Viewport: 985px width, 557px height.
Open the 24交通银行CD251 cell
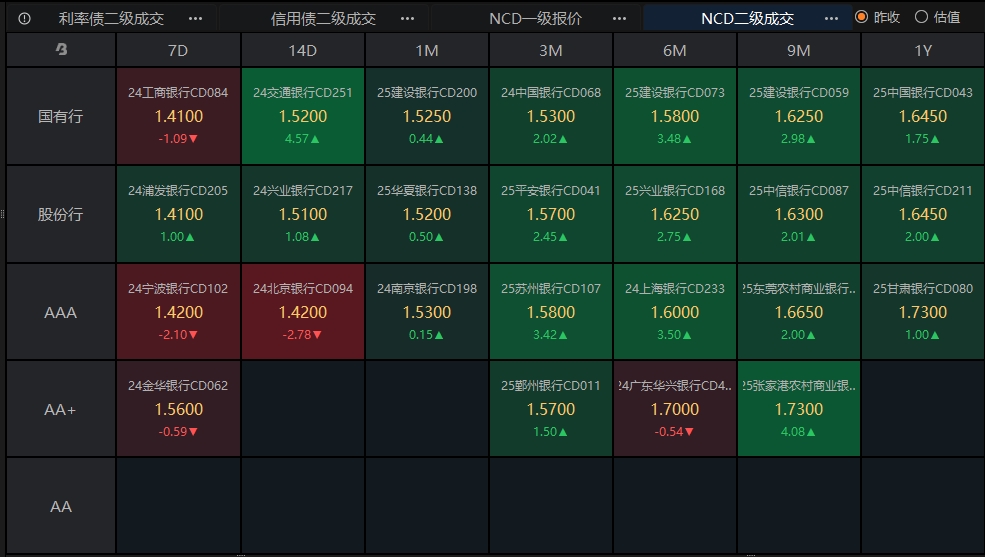pos(303,116)
